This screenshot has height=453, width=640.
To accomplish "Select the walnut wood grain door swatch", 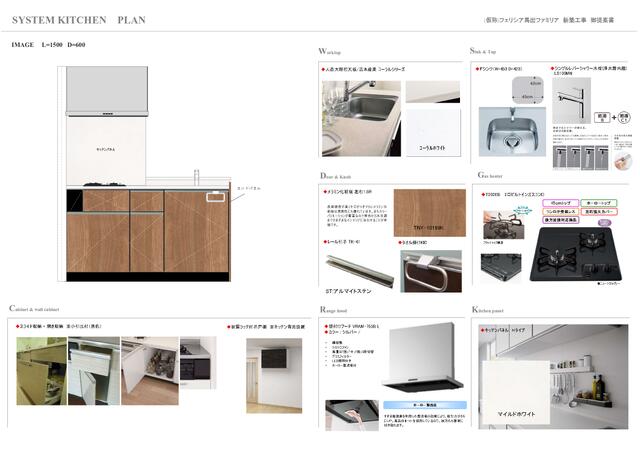I will coord(429,212).
